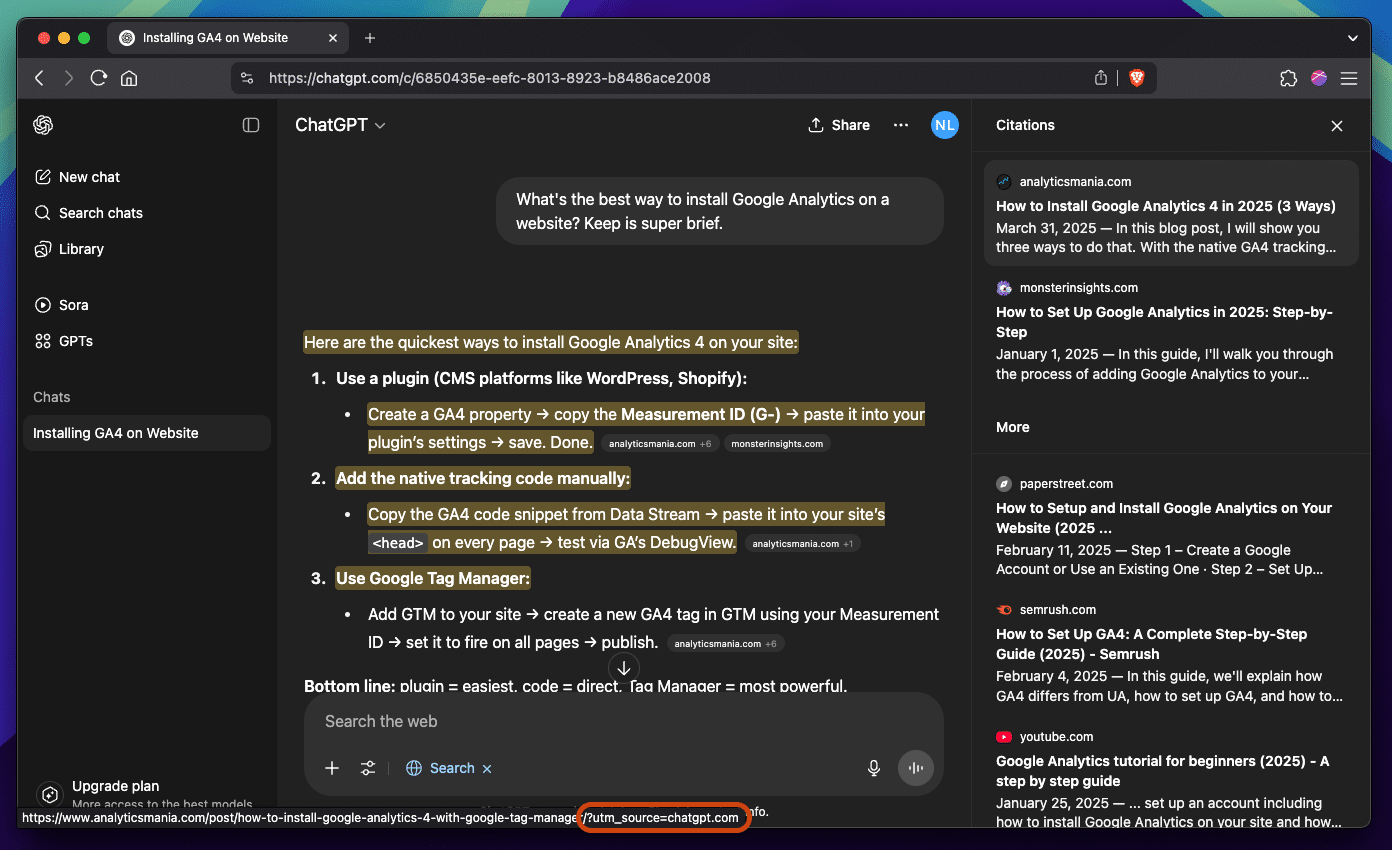The width and height of the screenshot is (1392, 850).
Task: Open semrush.com GA4 guide citation
Action: pos(1171,652)
